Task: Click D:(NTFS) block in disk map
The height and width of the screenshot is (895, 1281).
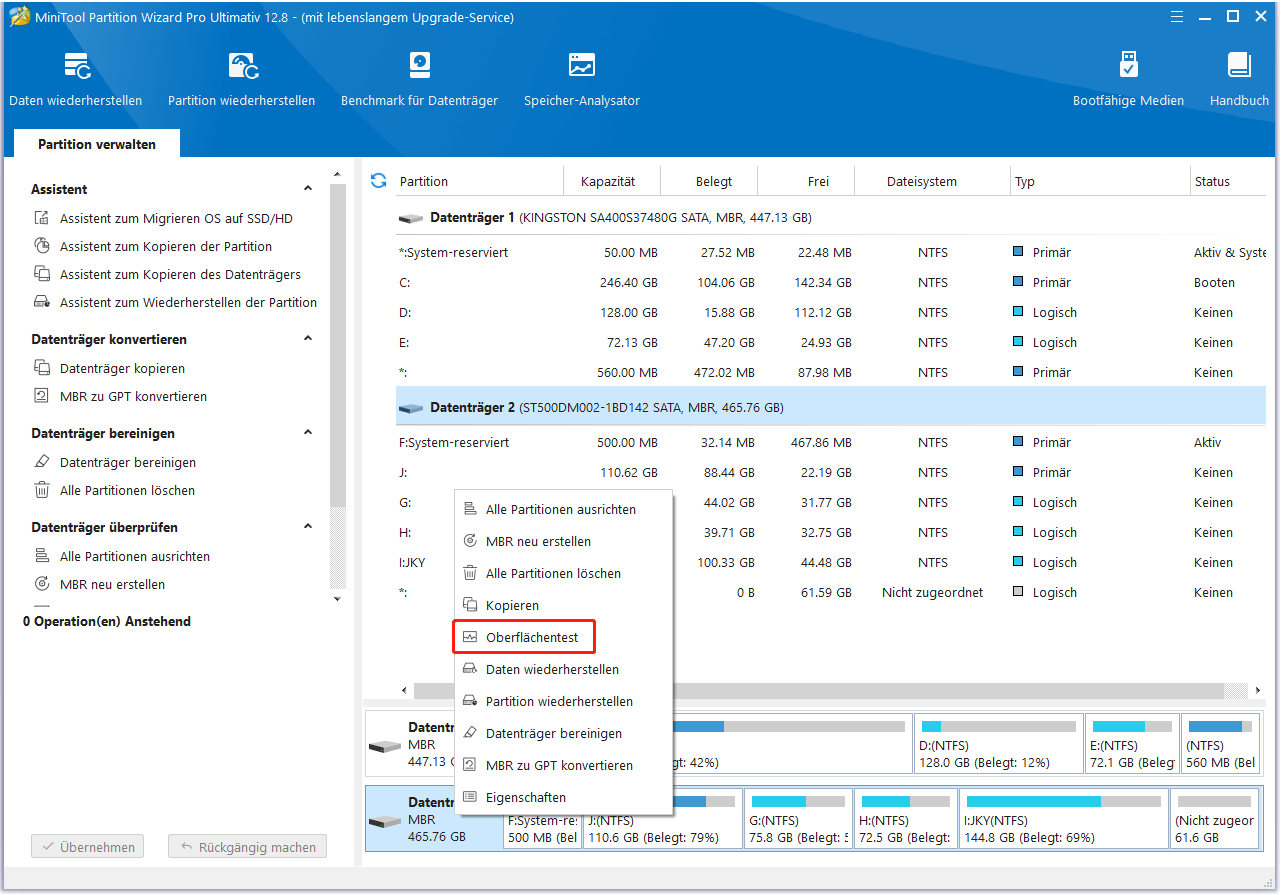Action: point(999,743)
